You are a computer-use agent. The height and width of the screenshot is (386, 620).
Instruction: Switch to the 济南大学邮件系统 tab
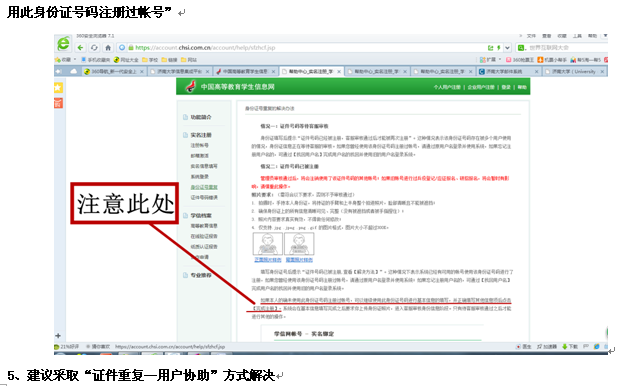pos(505,72)
